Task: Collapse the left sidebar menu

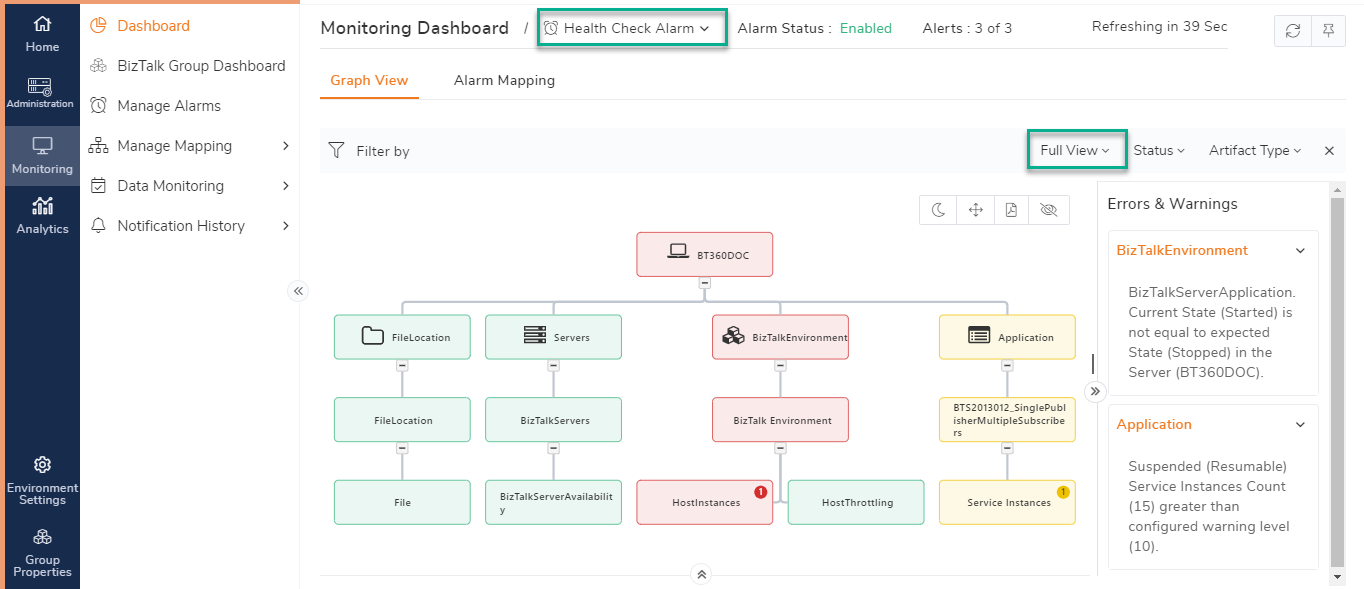Action: 298,291
